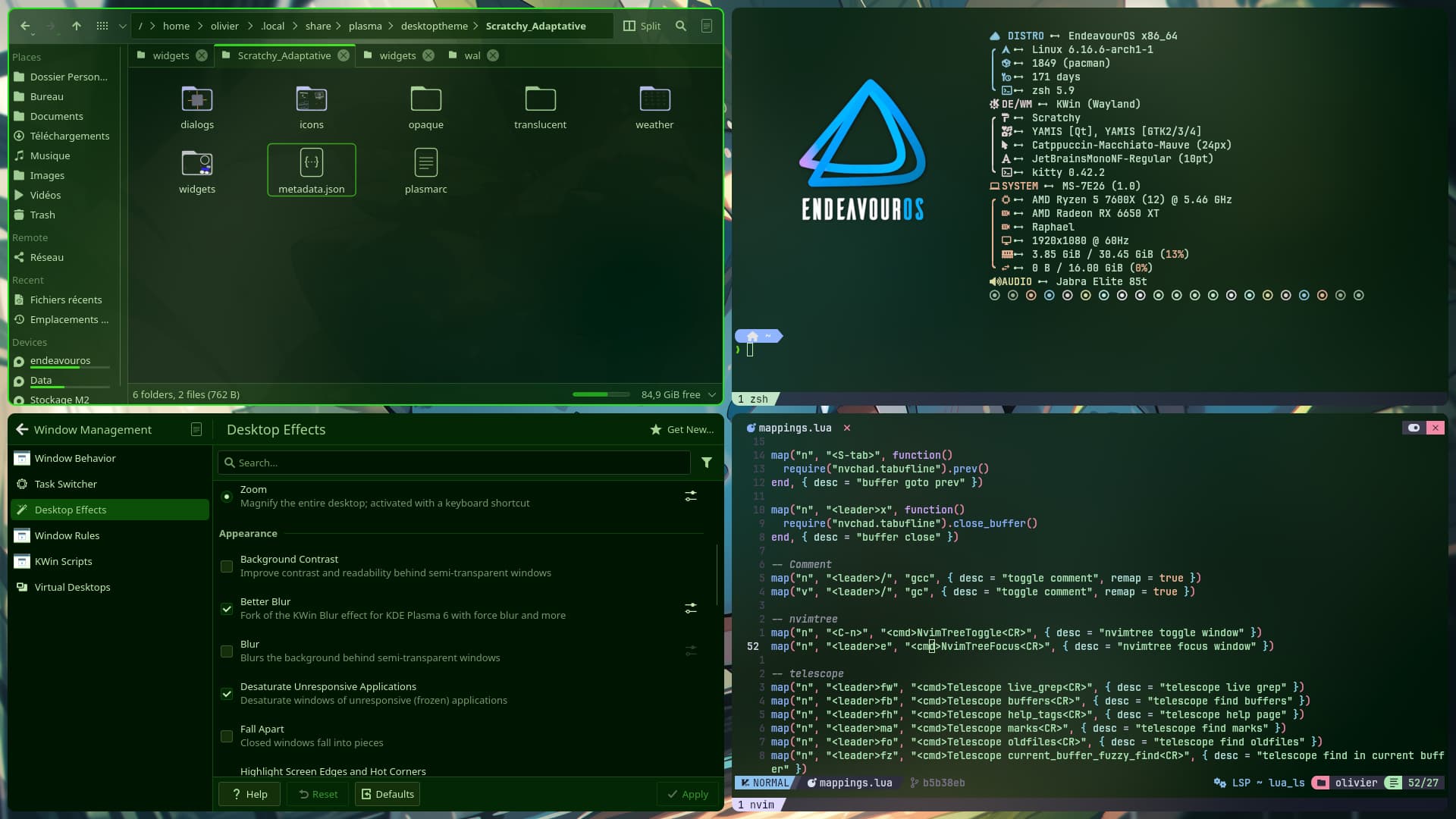Enable the Background Contrast checkbox

click(227, 566)
